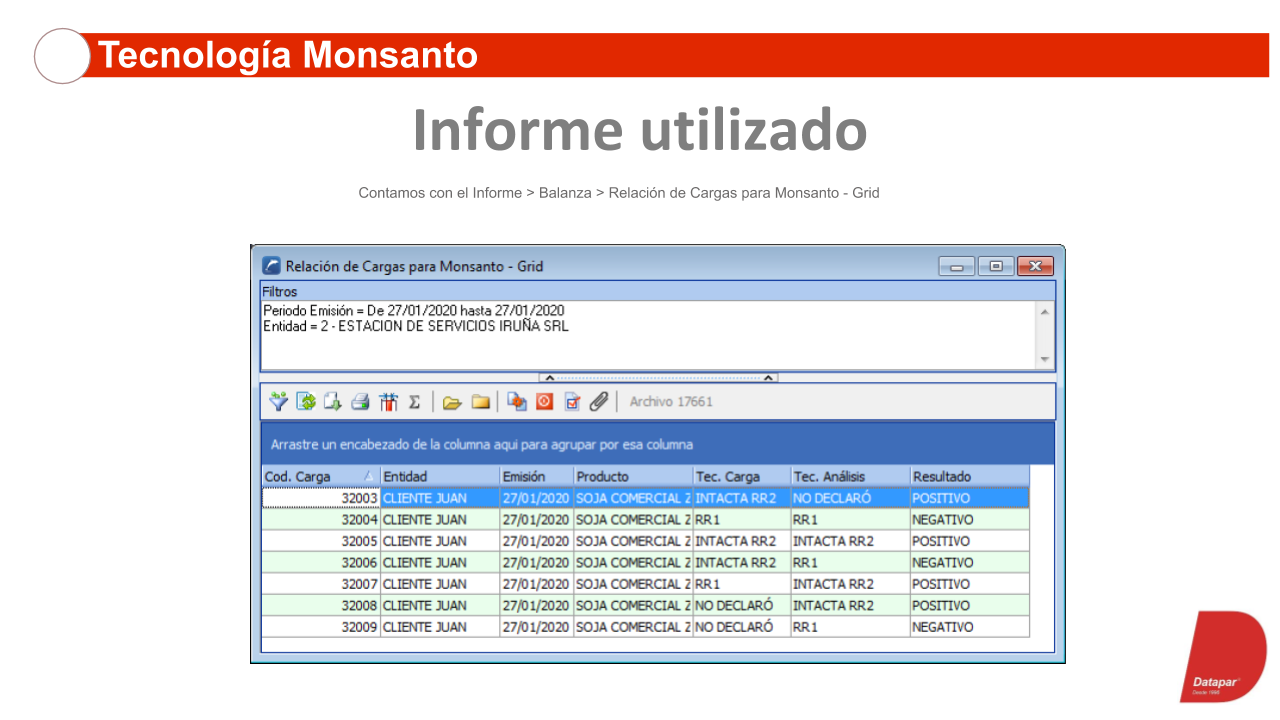Click Emisión date cell in row 32008

pos(537,606)
